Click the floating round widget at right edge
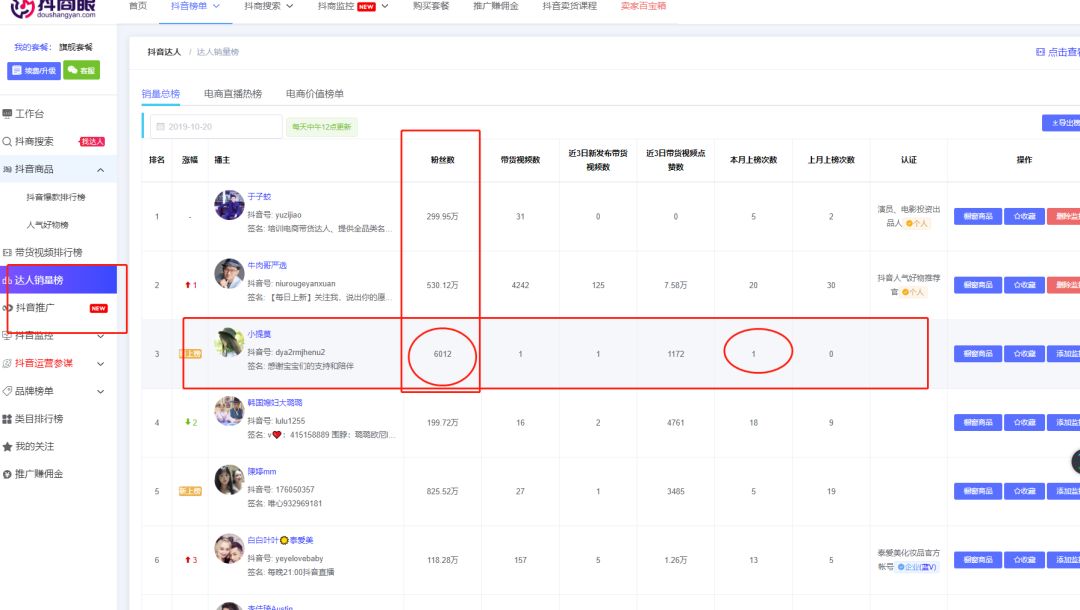 (x=1076, y=461)
